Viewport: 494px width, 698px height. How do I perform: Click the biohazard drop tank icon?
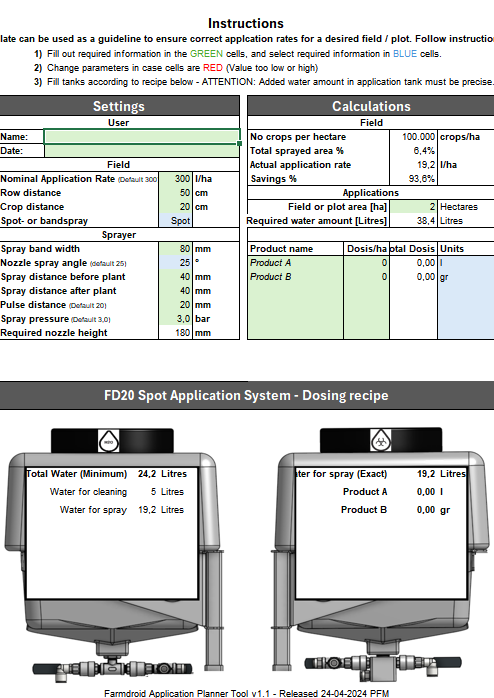point(381,441)
